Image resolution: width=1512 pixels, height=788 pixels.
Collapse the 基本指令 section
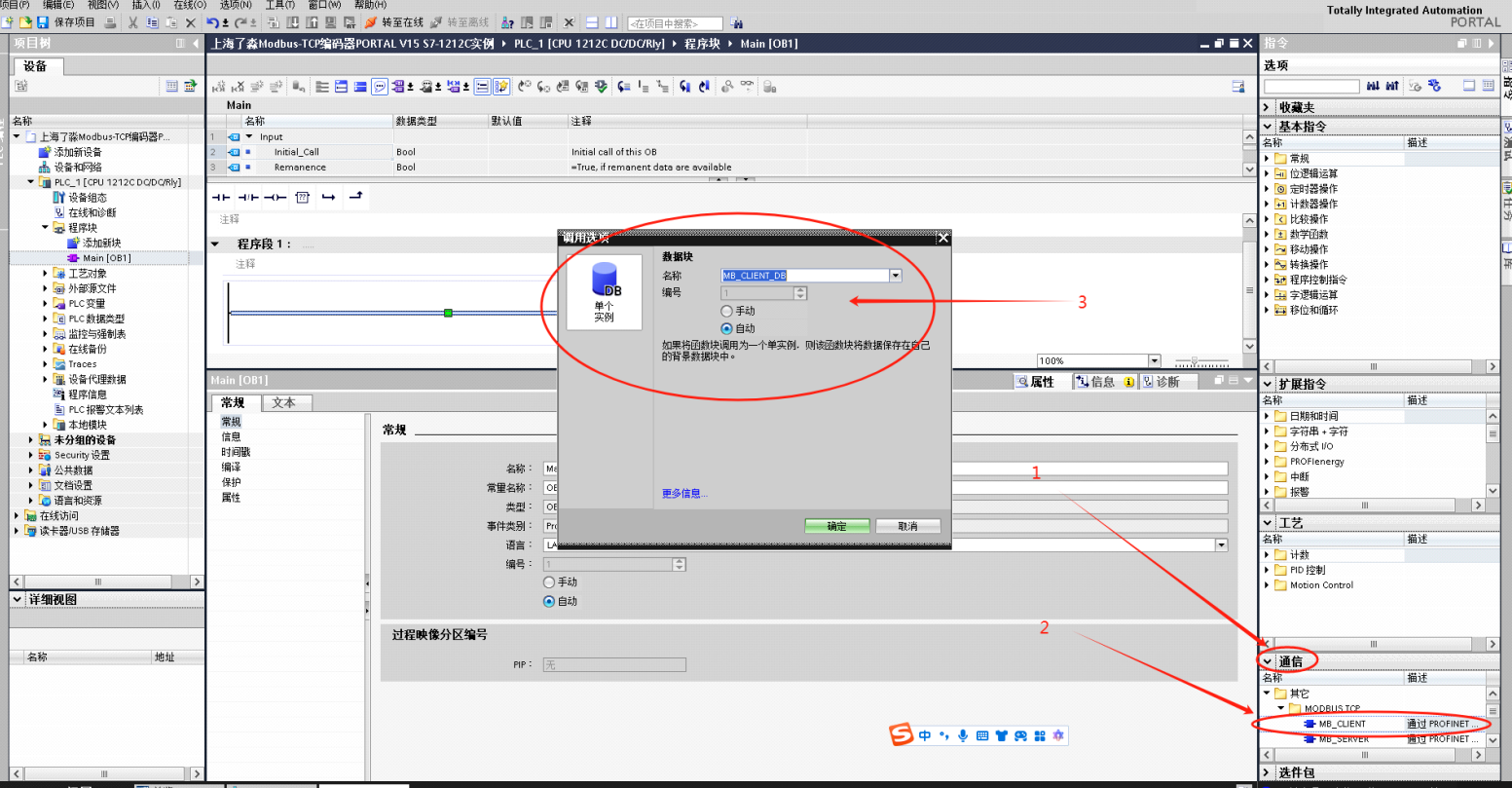[1268, 127]
